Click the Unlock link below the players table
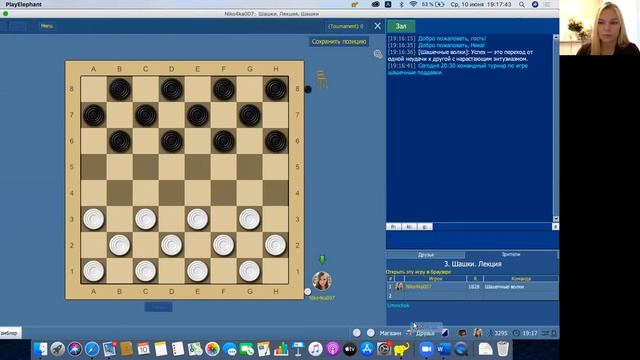Screen dimensions: 640x360 (x=398, y=306)
